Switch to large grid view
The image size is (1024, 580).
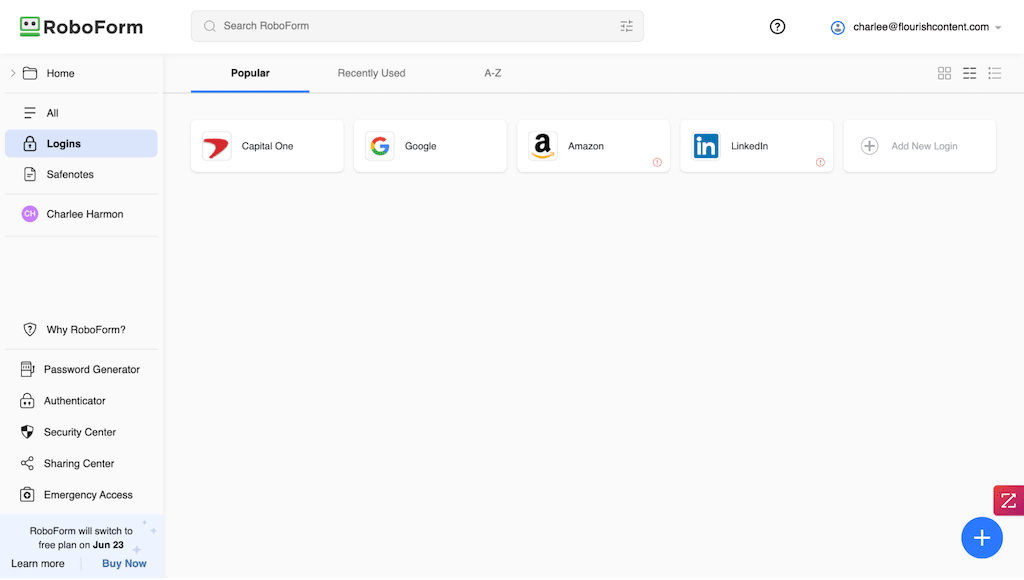(x=944, y=73)
